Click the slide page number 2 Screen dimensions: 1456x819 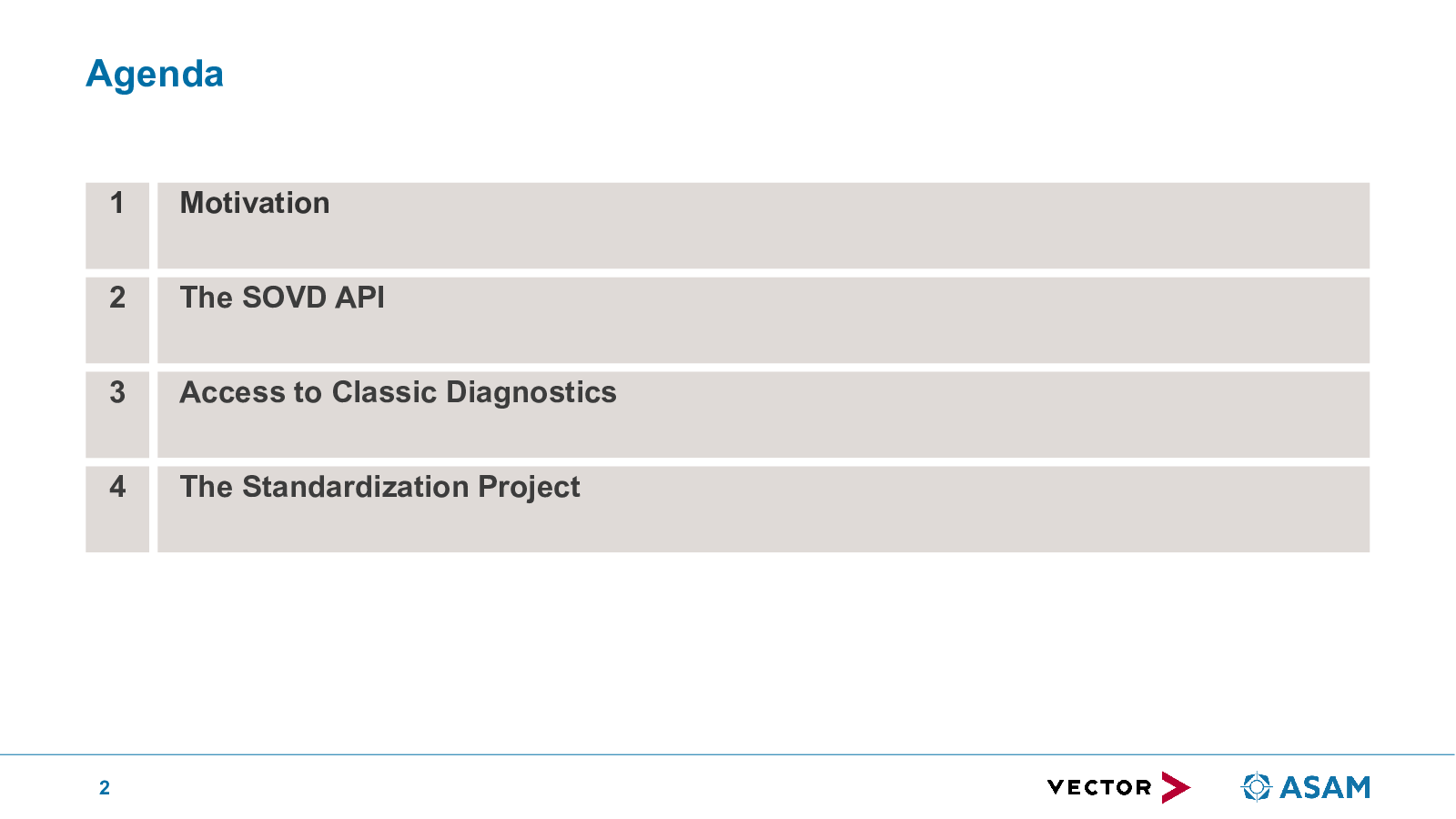point(105,788)
